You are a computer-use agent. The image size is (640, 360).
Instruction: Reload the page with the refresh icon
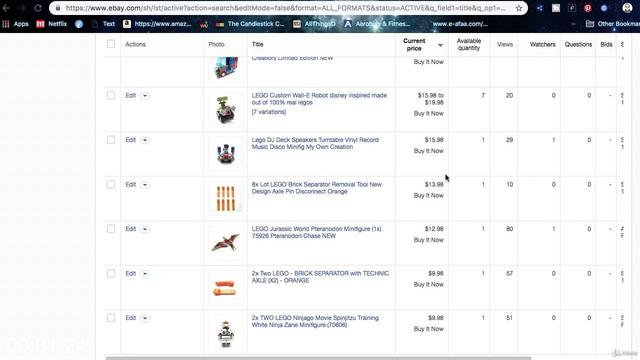(38, 8)
